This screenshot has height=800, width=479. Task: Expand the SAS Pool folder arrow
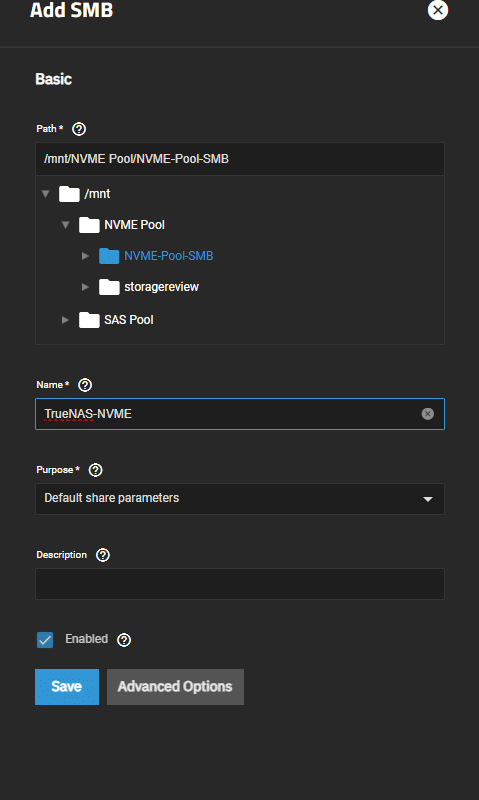pyautogui.click(x=65, y=320)
